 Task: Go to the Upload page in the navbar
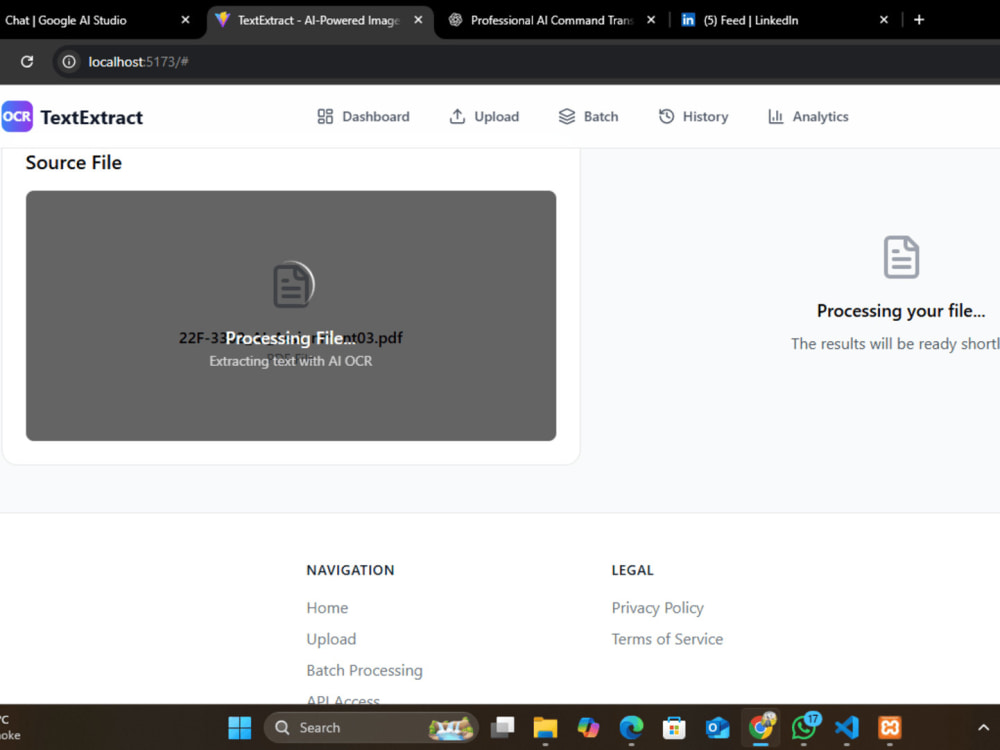coord(484,117)
